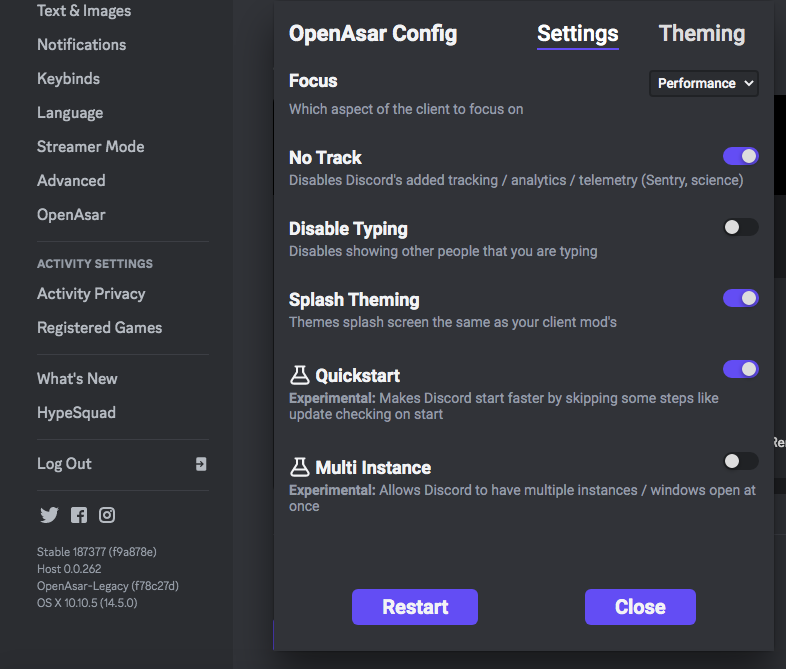The image size is (786, 669).
Task: Turn off Splash Theming switch
Action: [740, 298]
